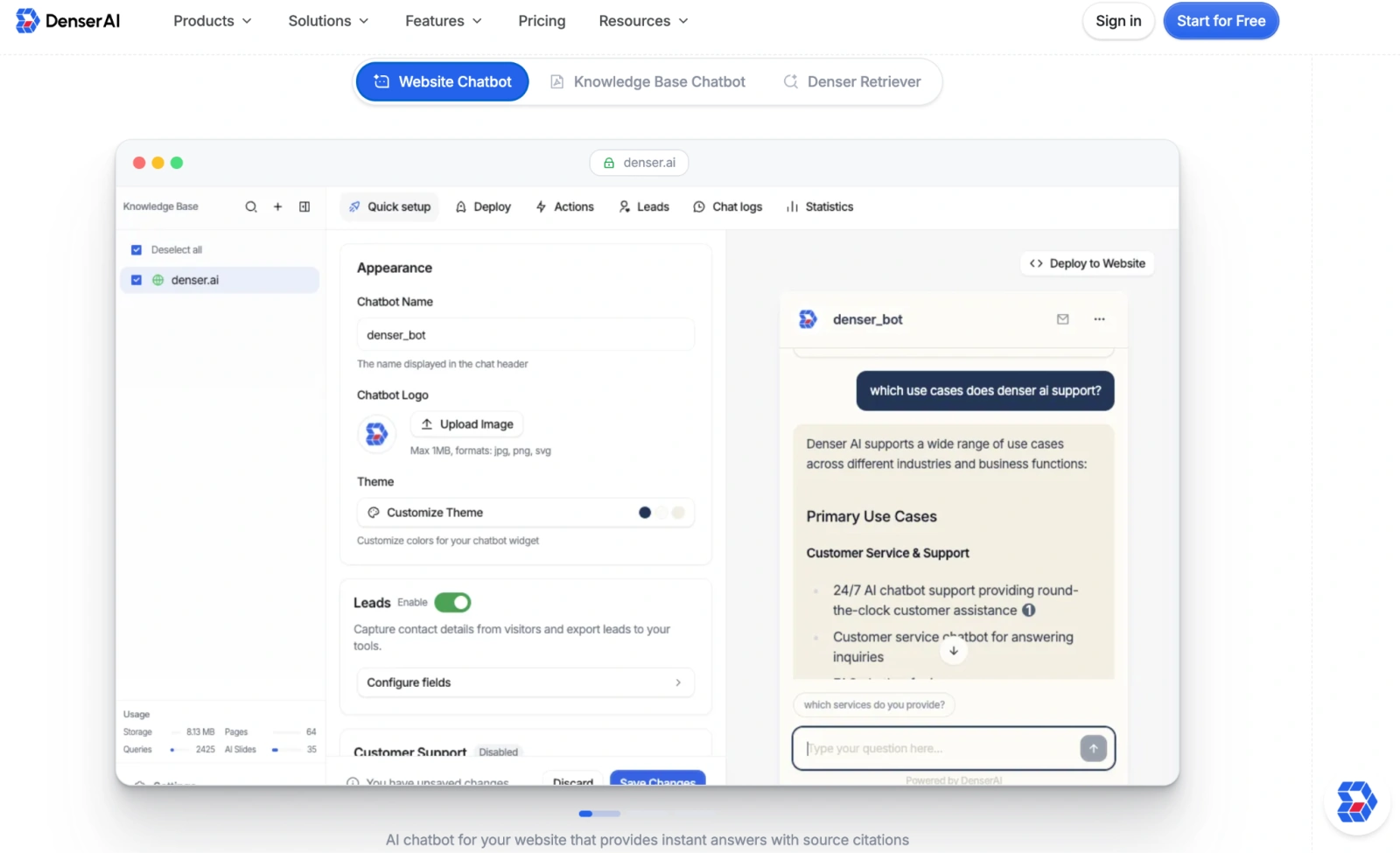This screenshot has height=853, width=1400.
Task: Disable the Leads enable switch
Action: tap(452, 603)
